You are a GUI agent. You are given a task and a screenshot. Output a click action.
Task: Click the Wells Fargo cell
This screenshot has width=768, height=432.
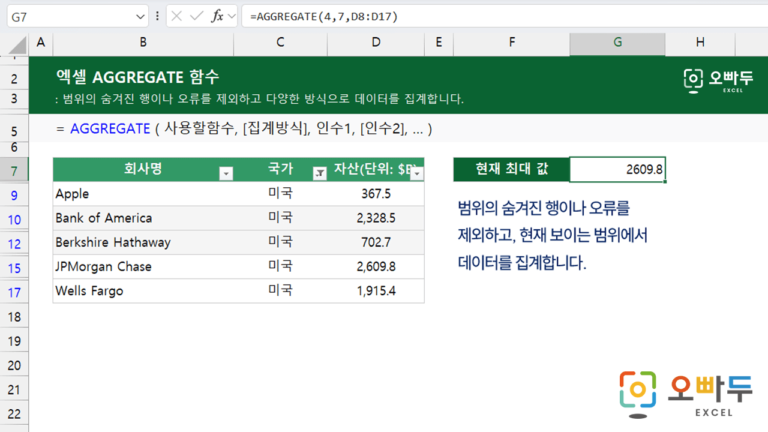[143, 290]
